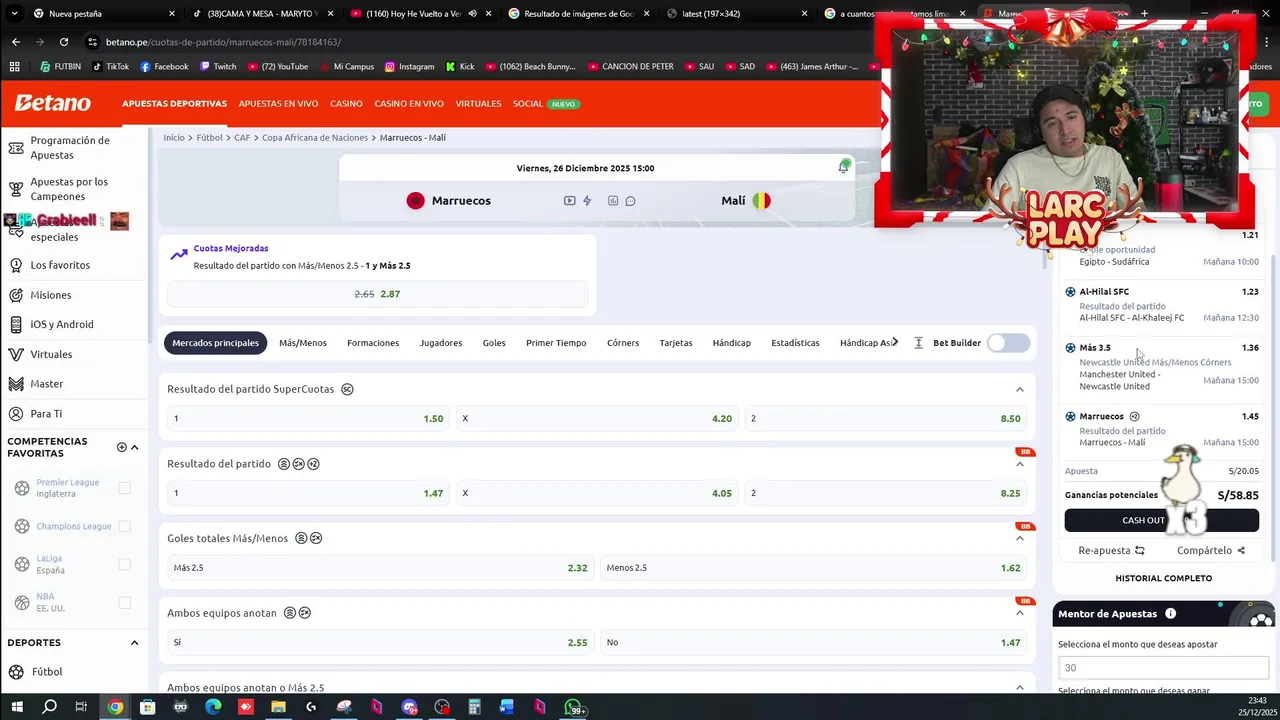Reload the page with browser refresh button
This screenshot has width=1280, height=720.
64,42
